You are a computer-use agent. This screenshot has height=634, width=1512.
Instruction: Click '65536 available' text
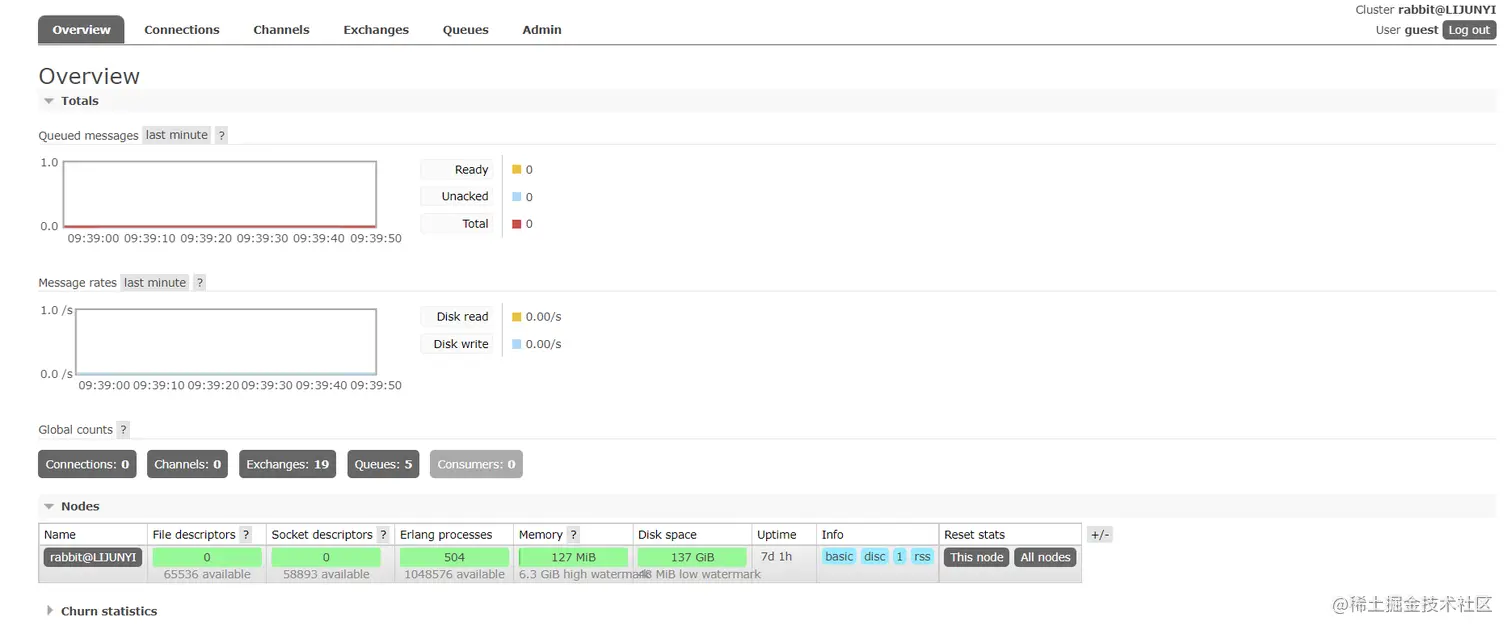206,575
